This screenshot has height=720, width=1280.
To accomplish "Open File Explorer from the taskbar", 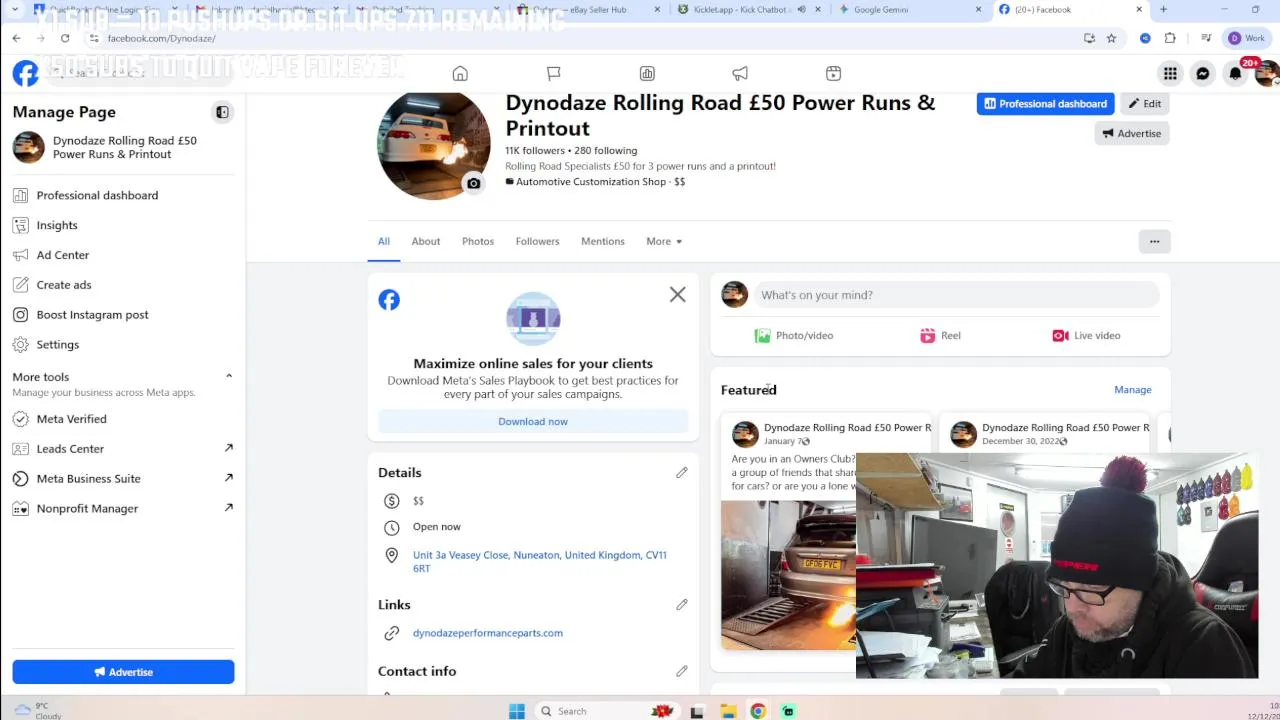I will pos(728,711).
